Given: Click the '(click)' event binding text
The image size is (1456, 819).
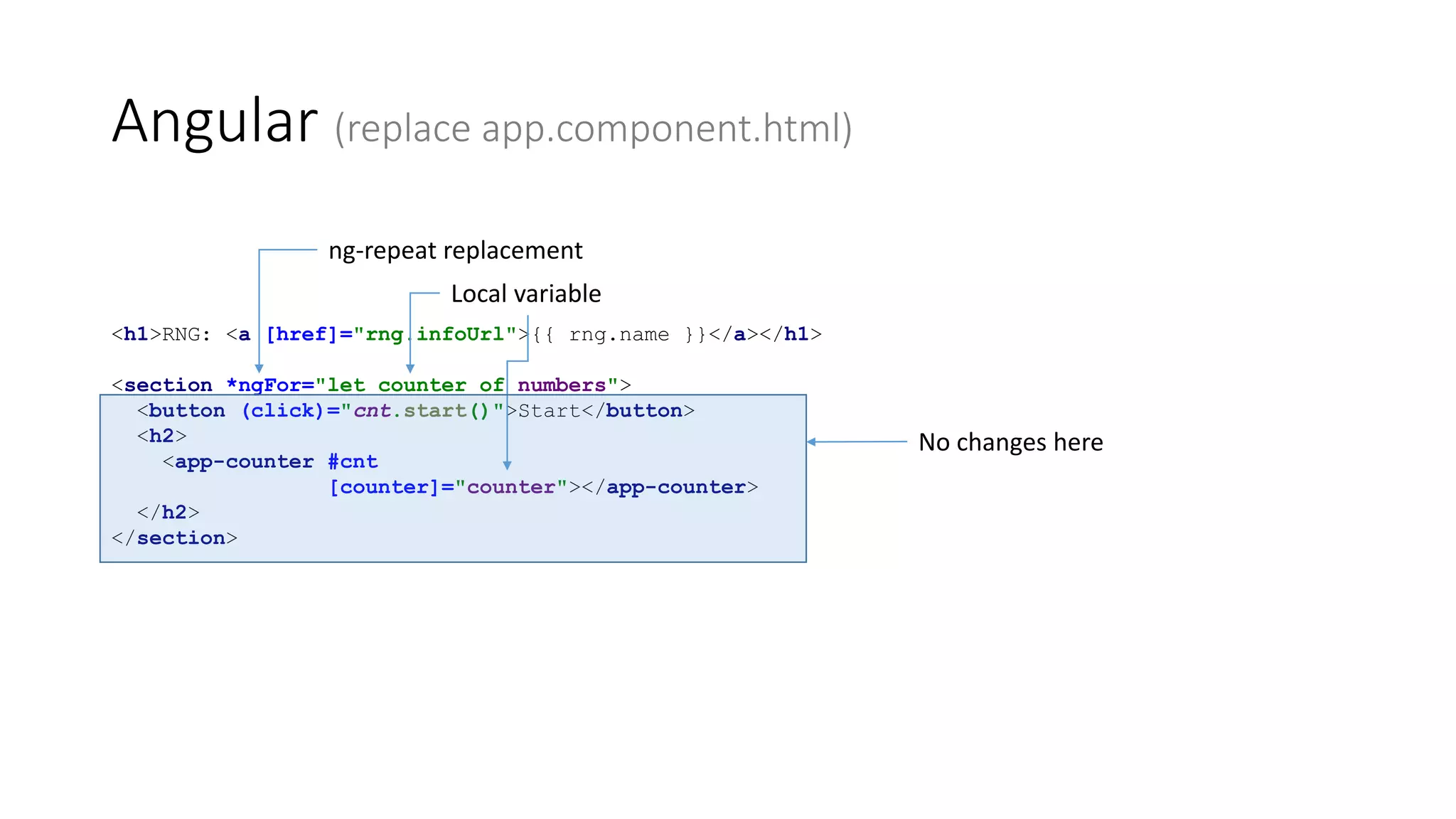Looking at the screenshot, I should 283,411.
